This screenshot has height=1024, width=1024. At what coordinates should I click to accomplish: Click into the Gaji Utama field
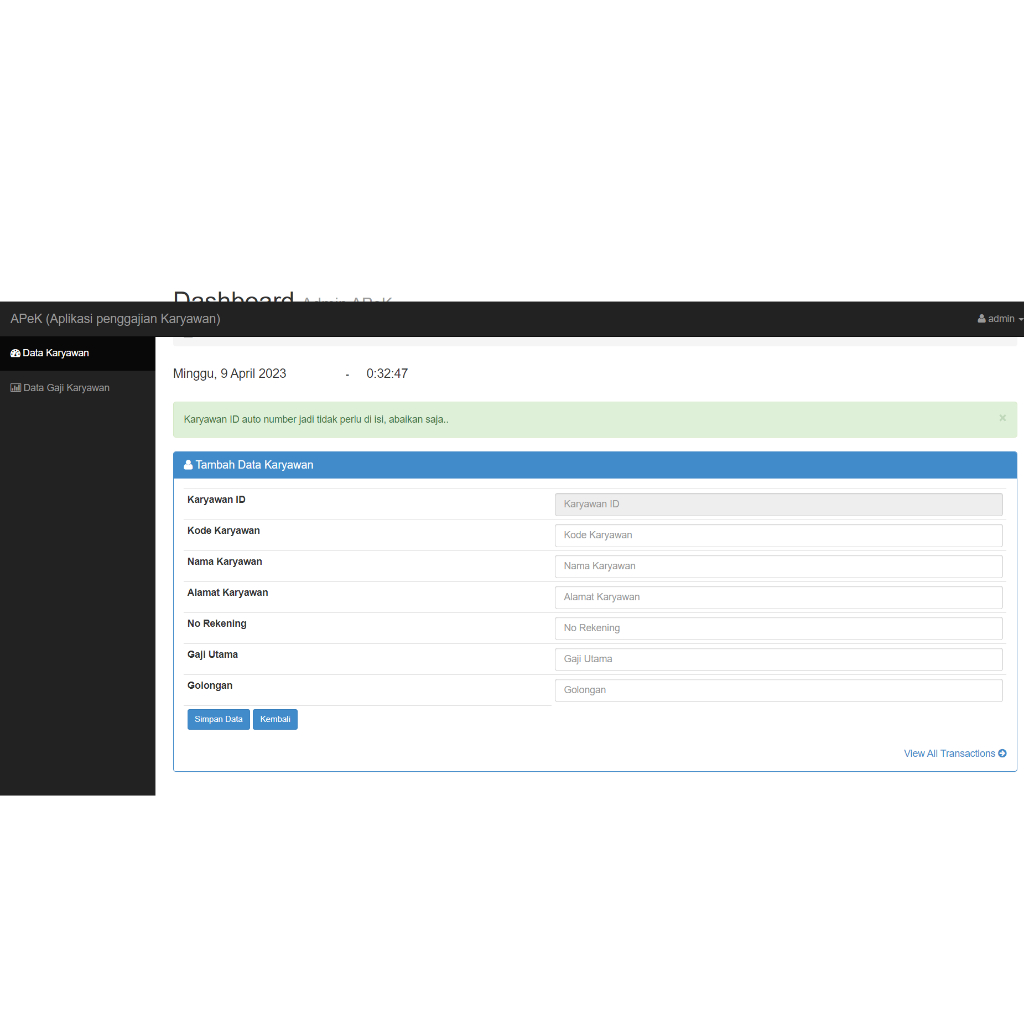pos(778,659)
